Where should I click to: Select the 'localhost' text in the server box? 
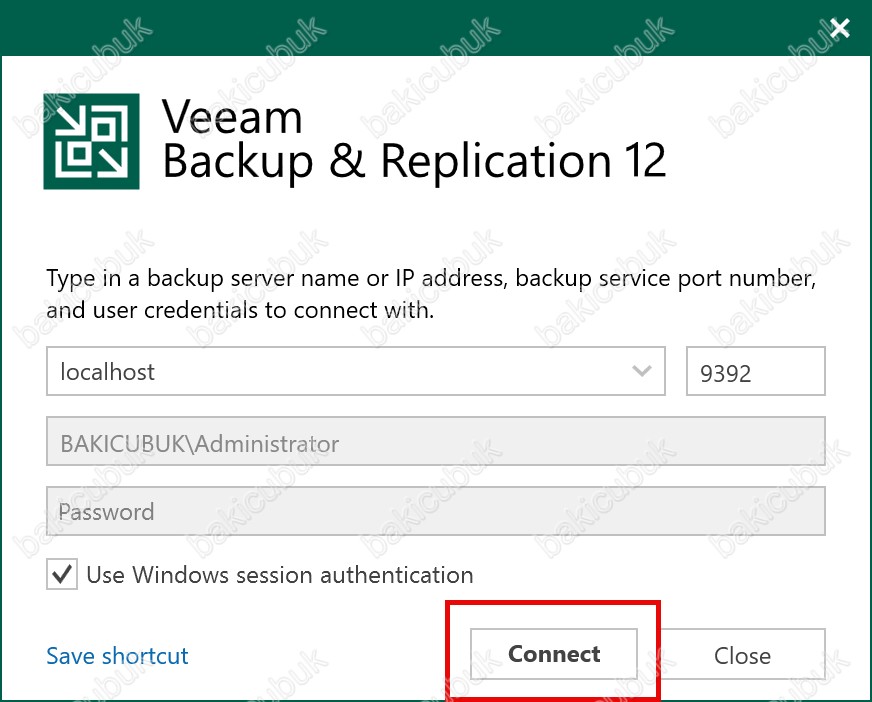coord(108,372)
